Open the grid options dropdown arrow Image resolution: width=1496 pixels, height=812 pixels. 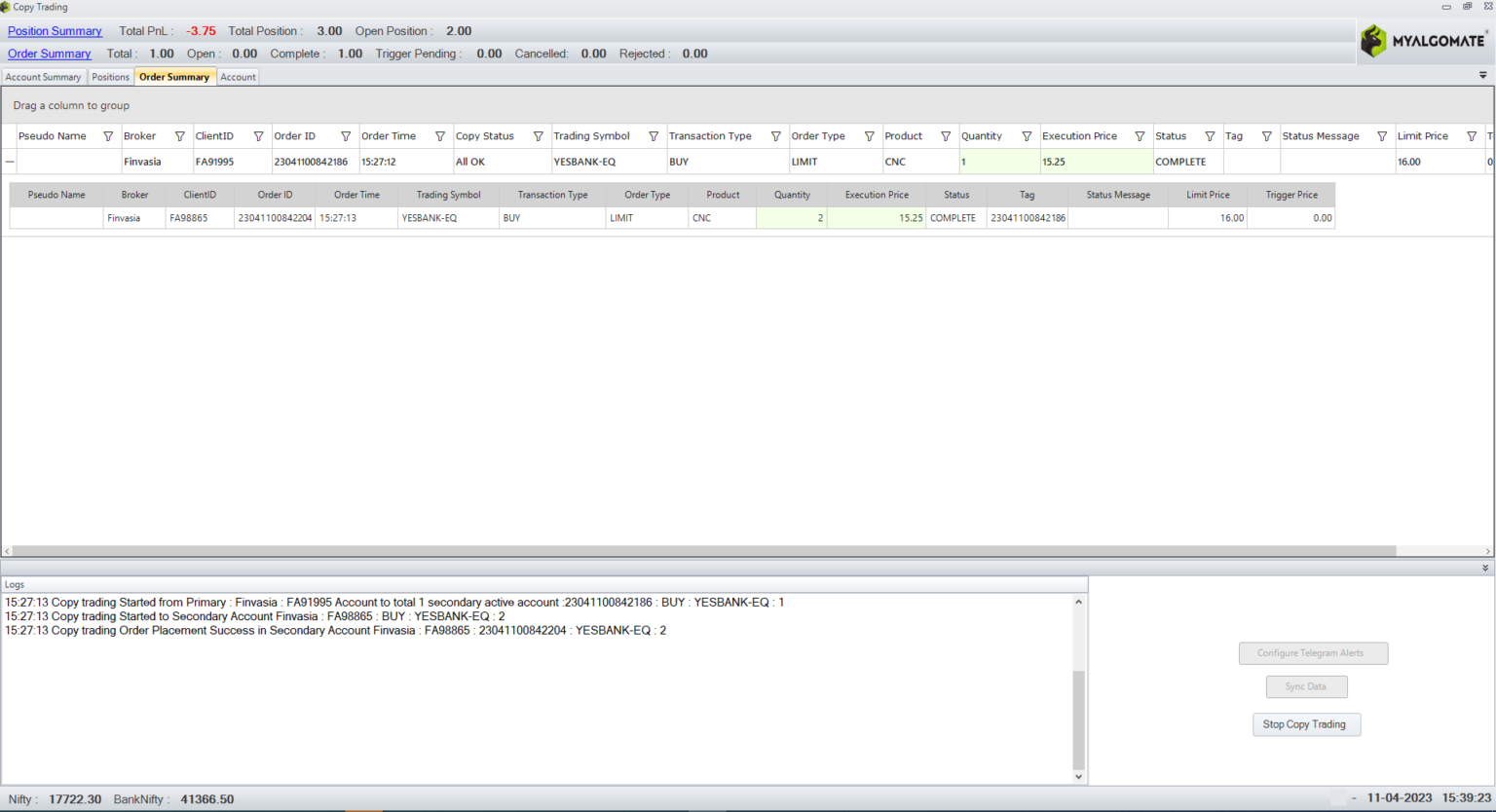pyautogui.click(x=1482, y=75)
